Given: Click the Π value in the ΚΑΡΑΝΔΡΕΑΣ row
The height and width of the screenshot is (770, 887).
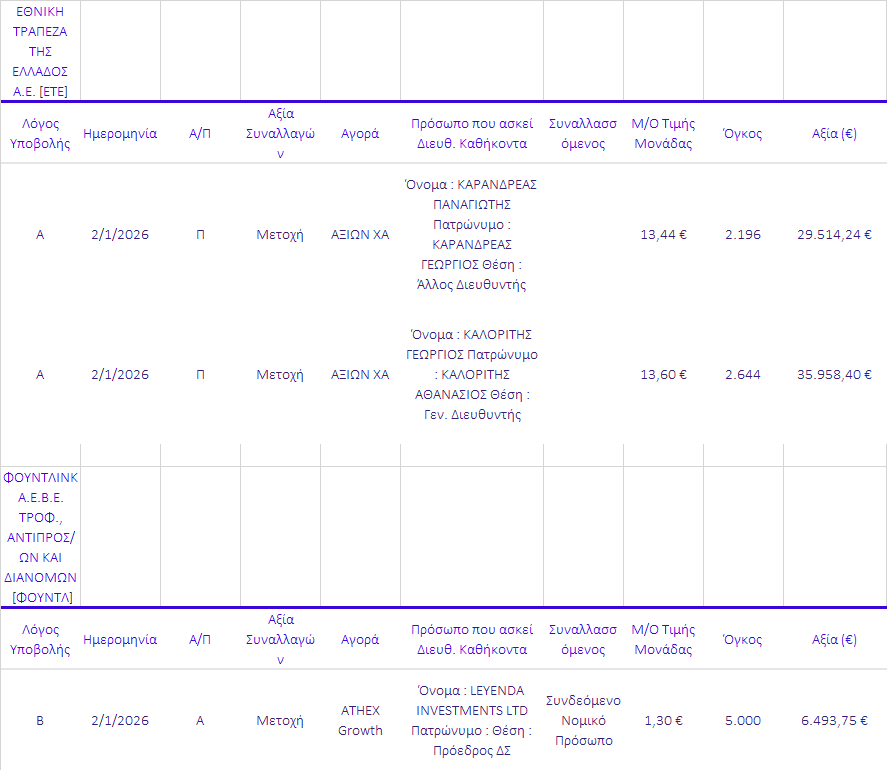Looking at the screenshot, I should (200, 234).
